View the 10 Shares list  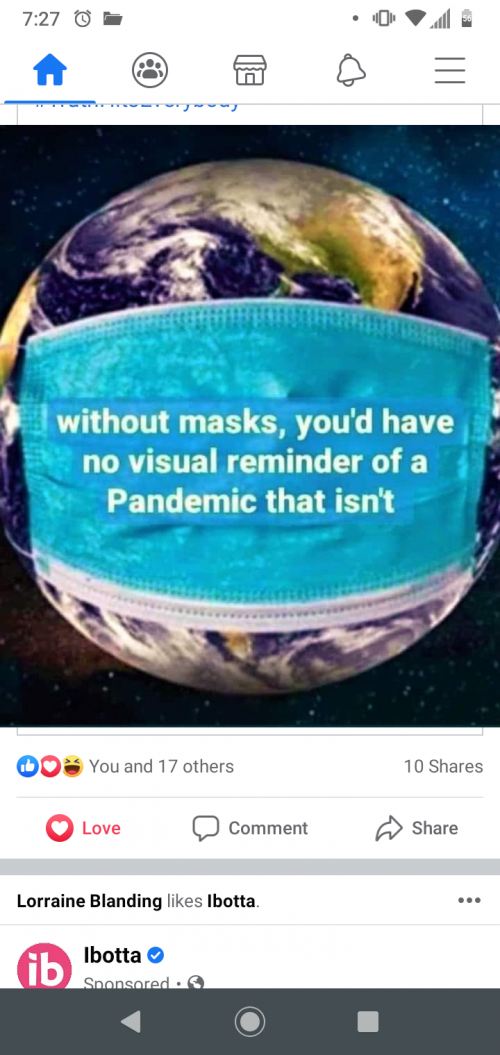click(443, 766)
